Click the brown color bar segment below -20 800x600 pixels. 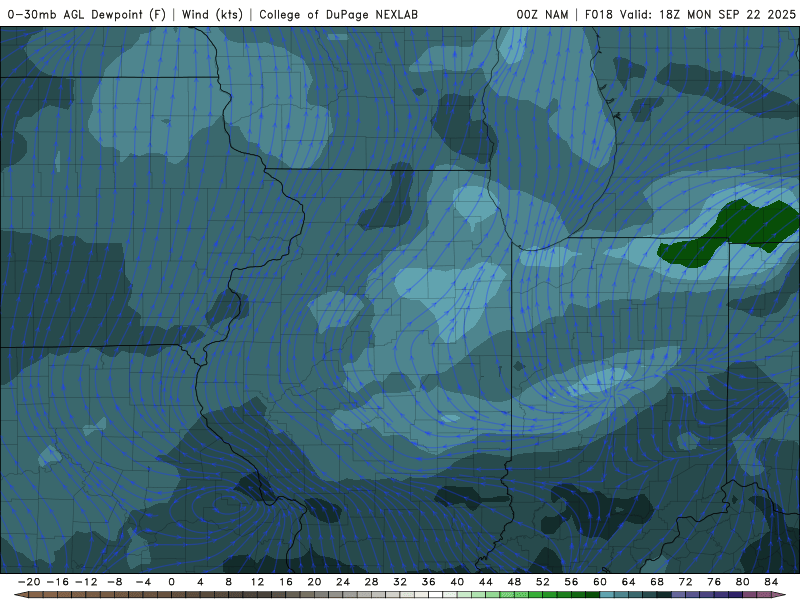(36, 594)
